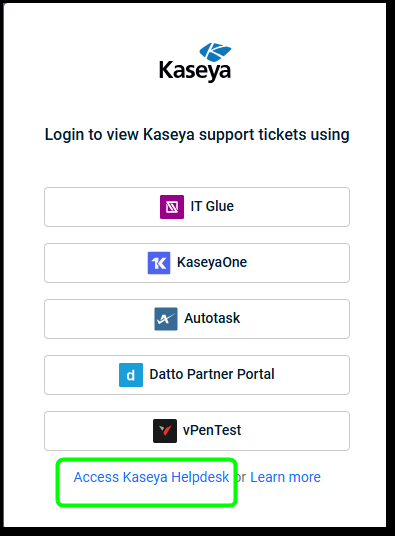Click the "Autotask" text label
395x536 pixels.
(x=212, y=318)
